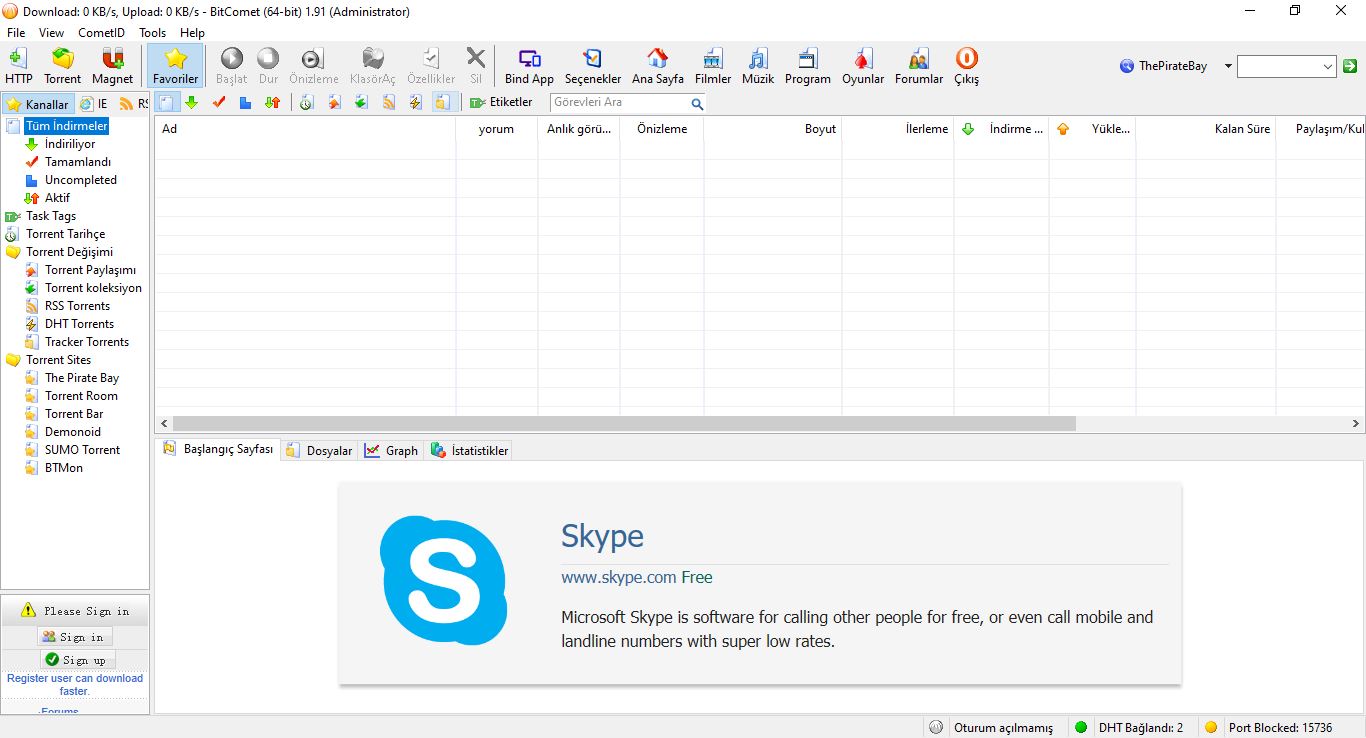1366x738 pixels.
Task: Open Demonoid site entry
Action: [x=73, y=432]
